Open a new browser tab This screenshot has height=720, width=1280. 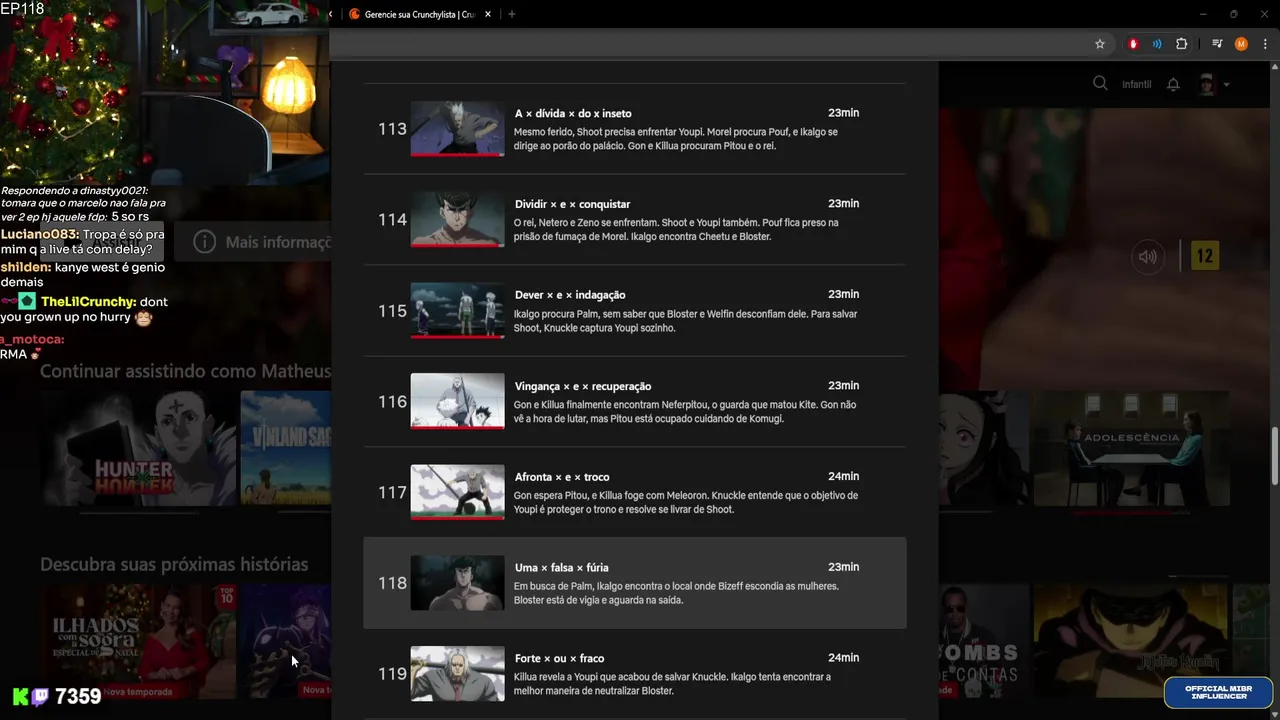coord(512,14)
